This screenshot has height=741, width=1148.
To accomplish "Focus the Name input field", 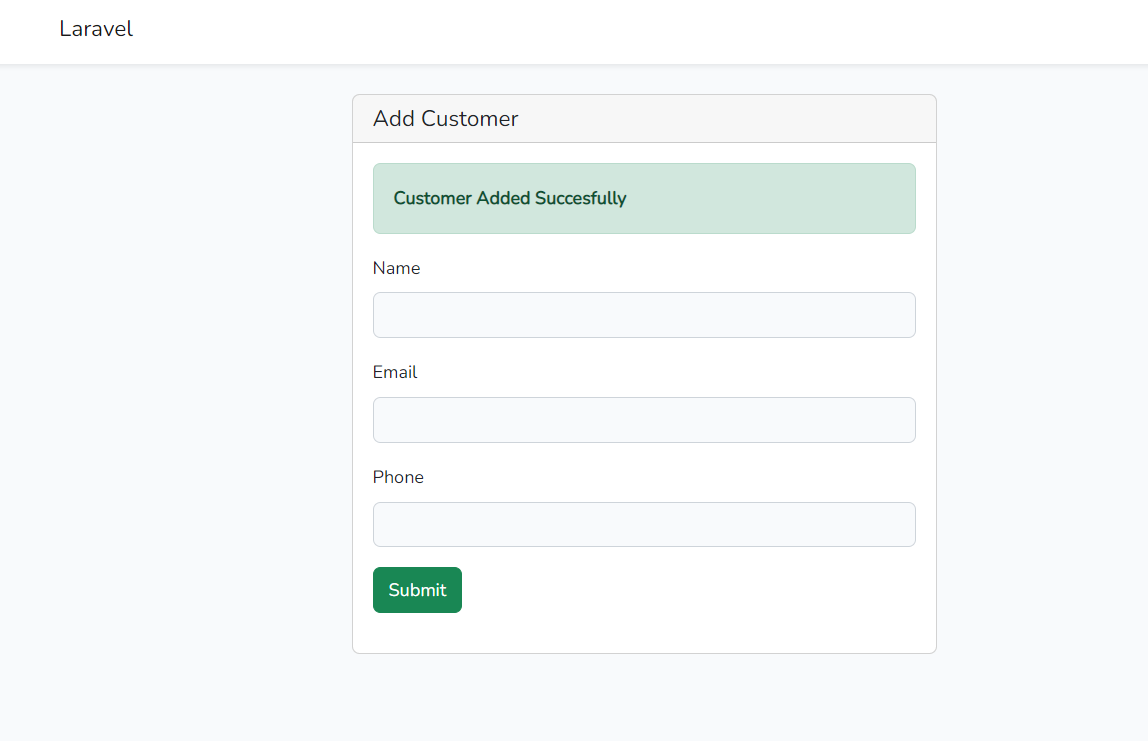I will pos(644,315).
